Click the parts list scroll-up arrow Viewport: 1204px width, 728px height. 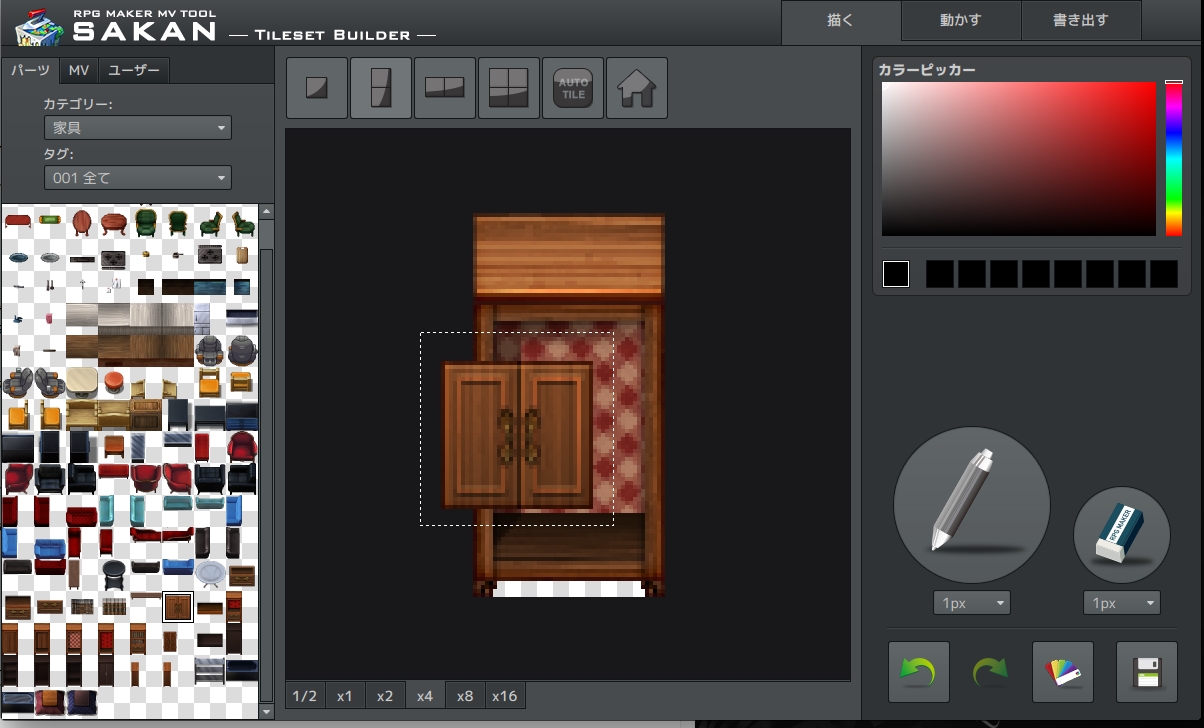point(266,213)
